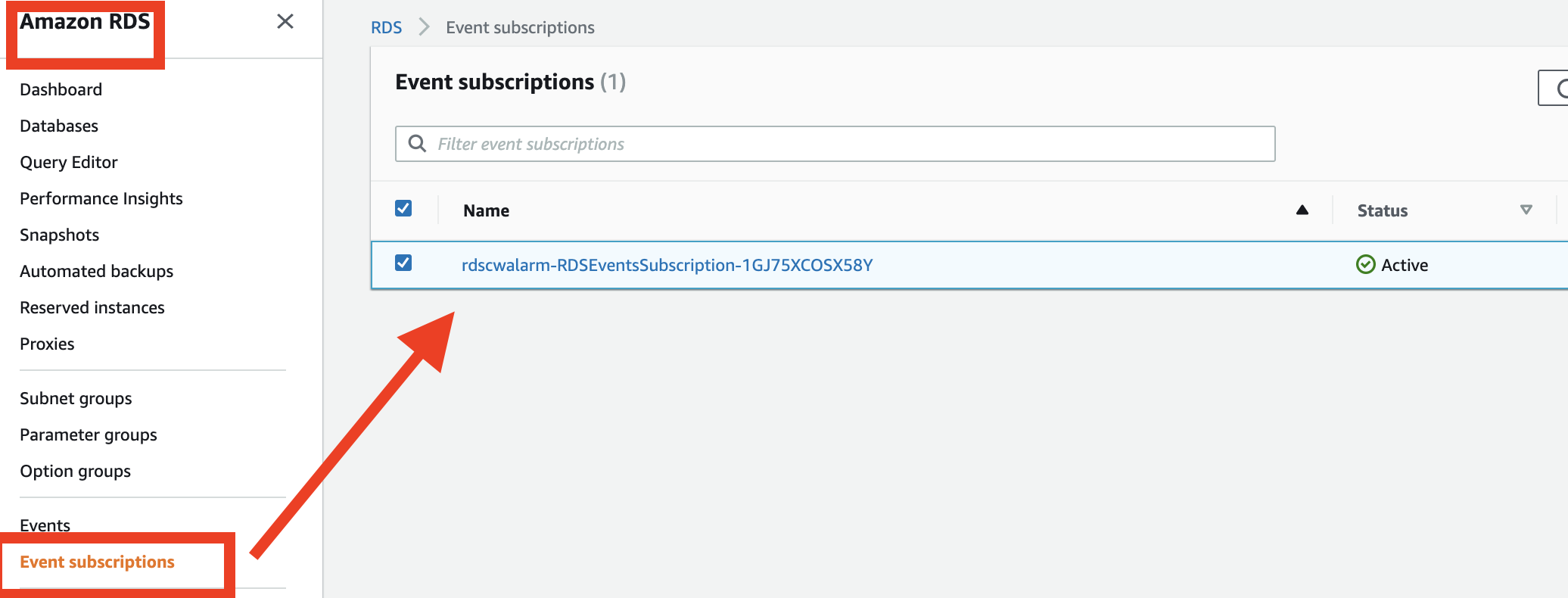Select Parameter groups in sidebar
Image resolution: width=1568 pixels, height=598 pixels.
point(89,434)
